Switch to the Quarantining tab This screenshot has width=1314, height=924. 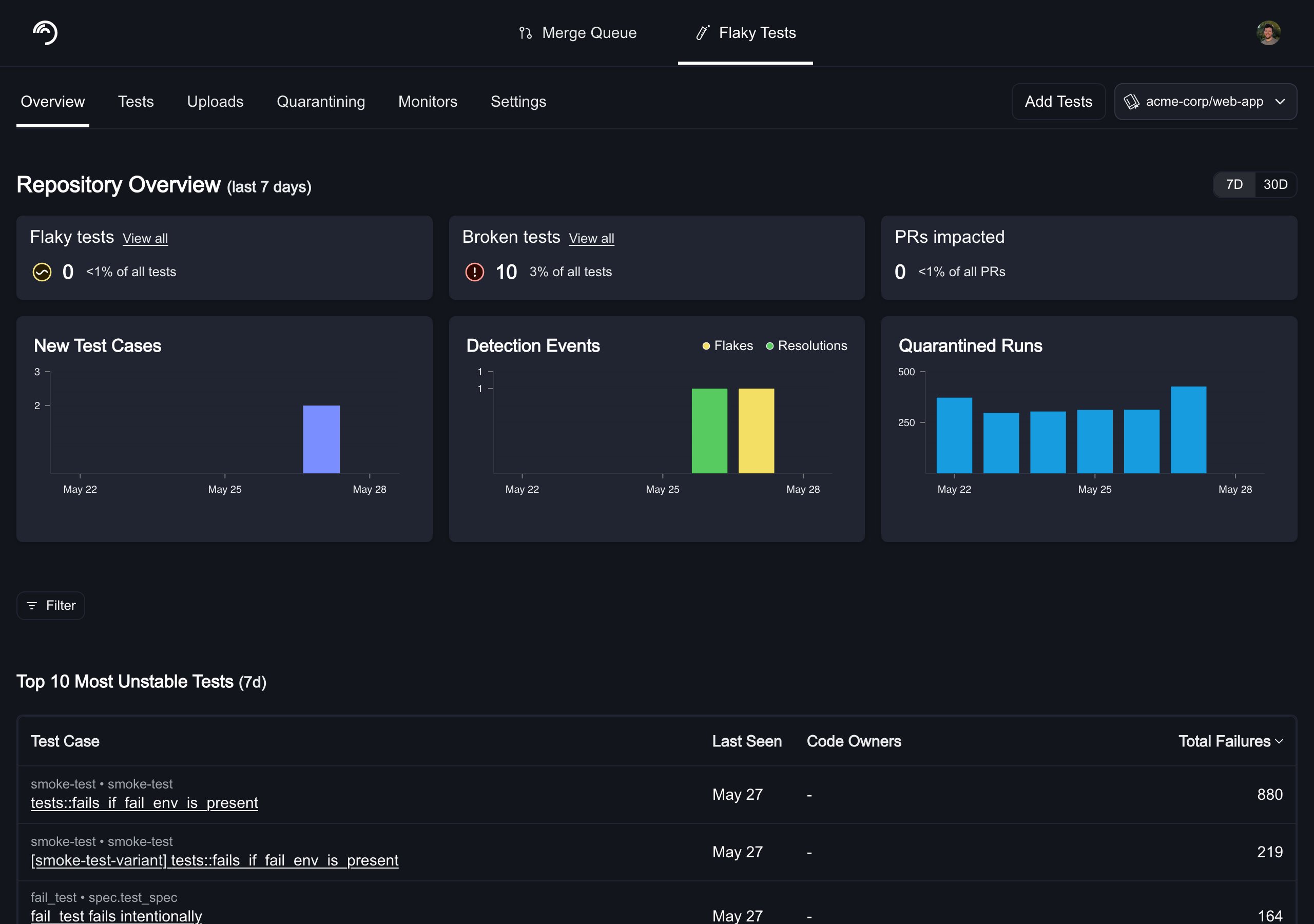pos(320,102)
